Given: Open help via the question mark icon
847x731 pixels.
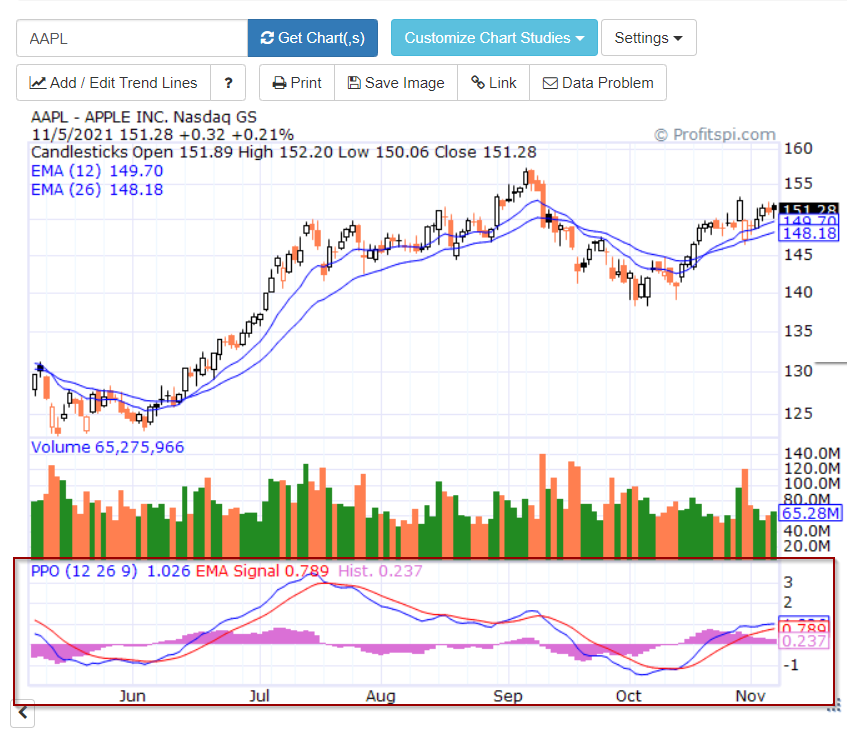Looking at the screenshot, I should (x=228, y=83).
